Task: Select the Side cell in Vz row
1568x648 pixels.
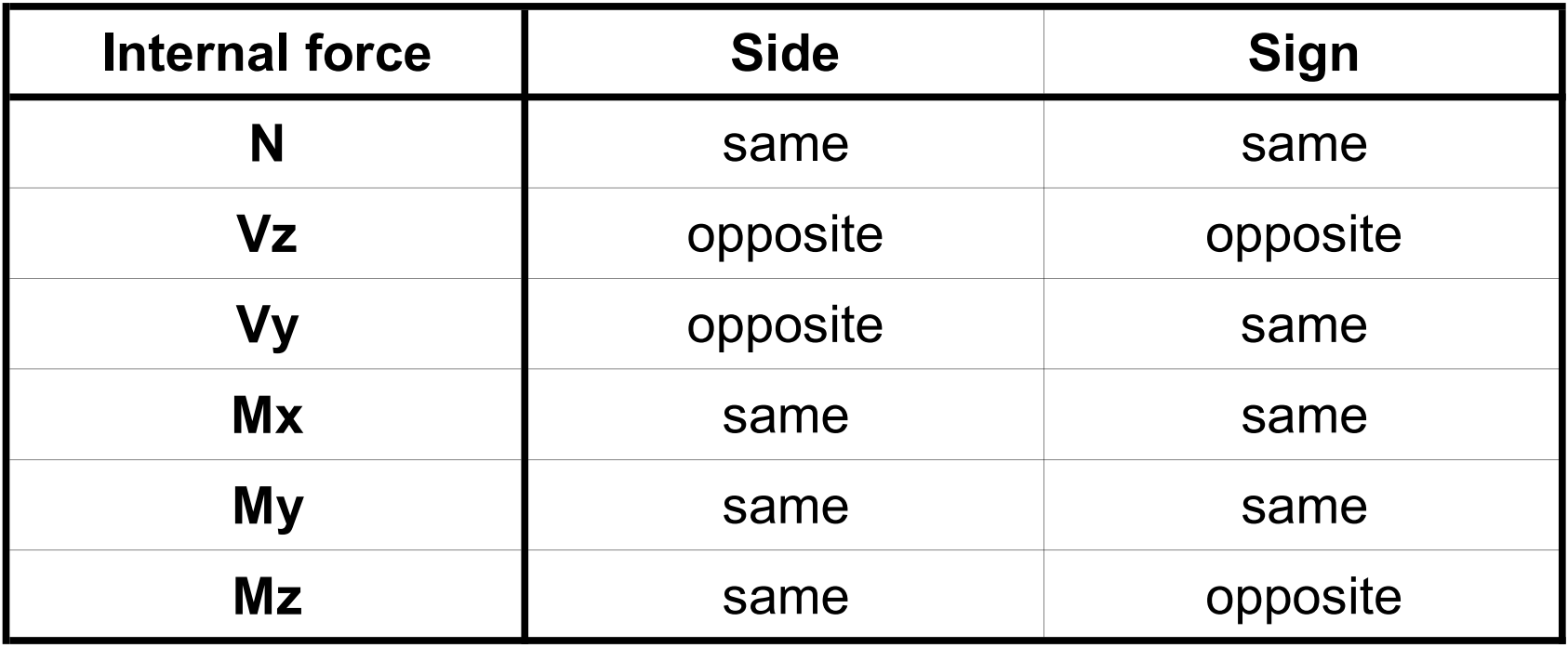Action: click(785, 234)
